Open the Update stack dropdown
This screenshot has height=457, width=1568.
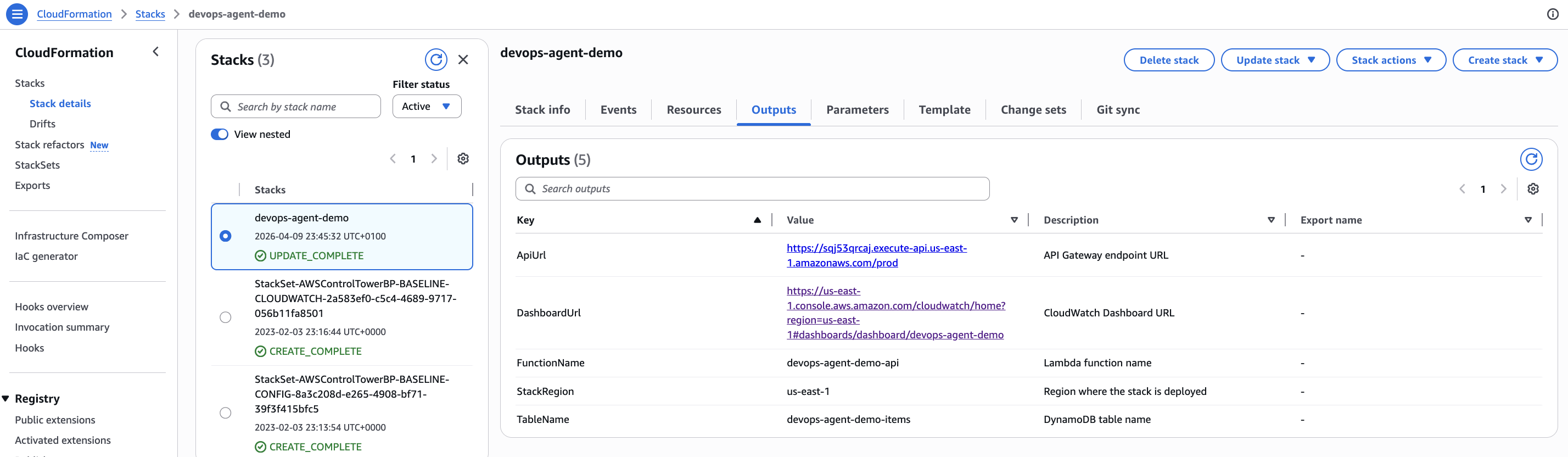1275,60
